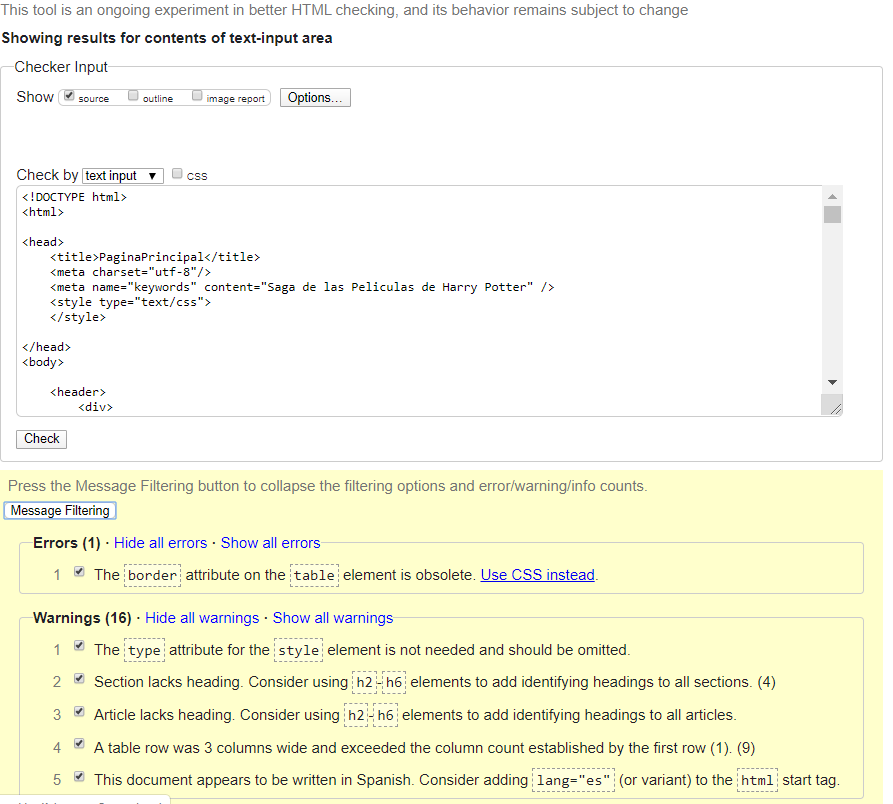Uncheck the "Section lacks heading" warning
This screenshot has height=804, width=893.
click(x=78, y=677)
